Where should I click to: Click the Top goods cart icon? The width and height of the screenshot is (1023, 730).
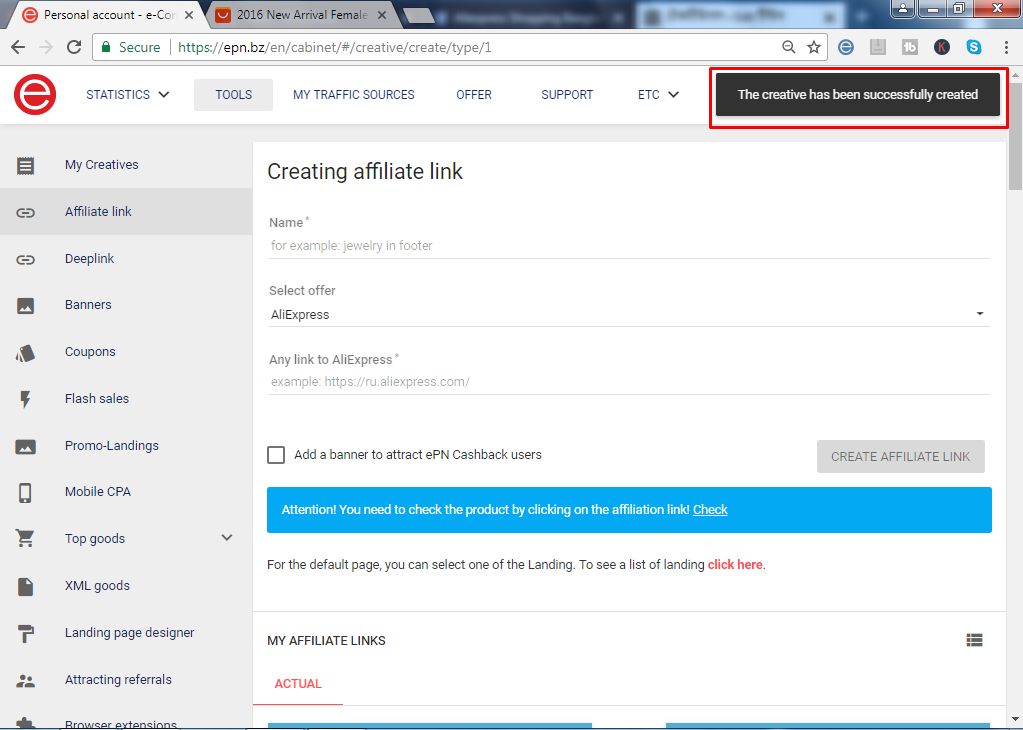[25, 539]
